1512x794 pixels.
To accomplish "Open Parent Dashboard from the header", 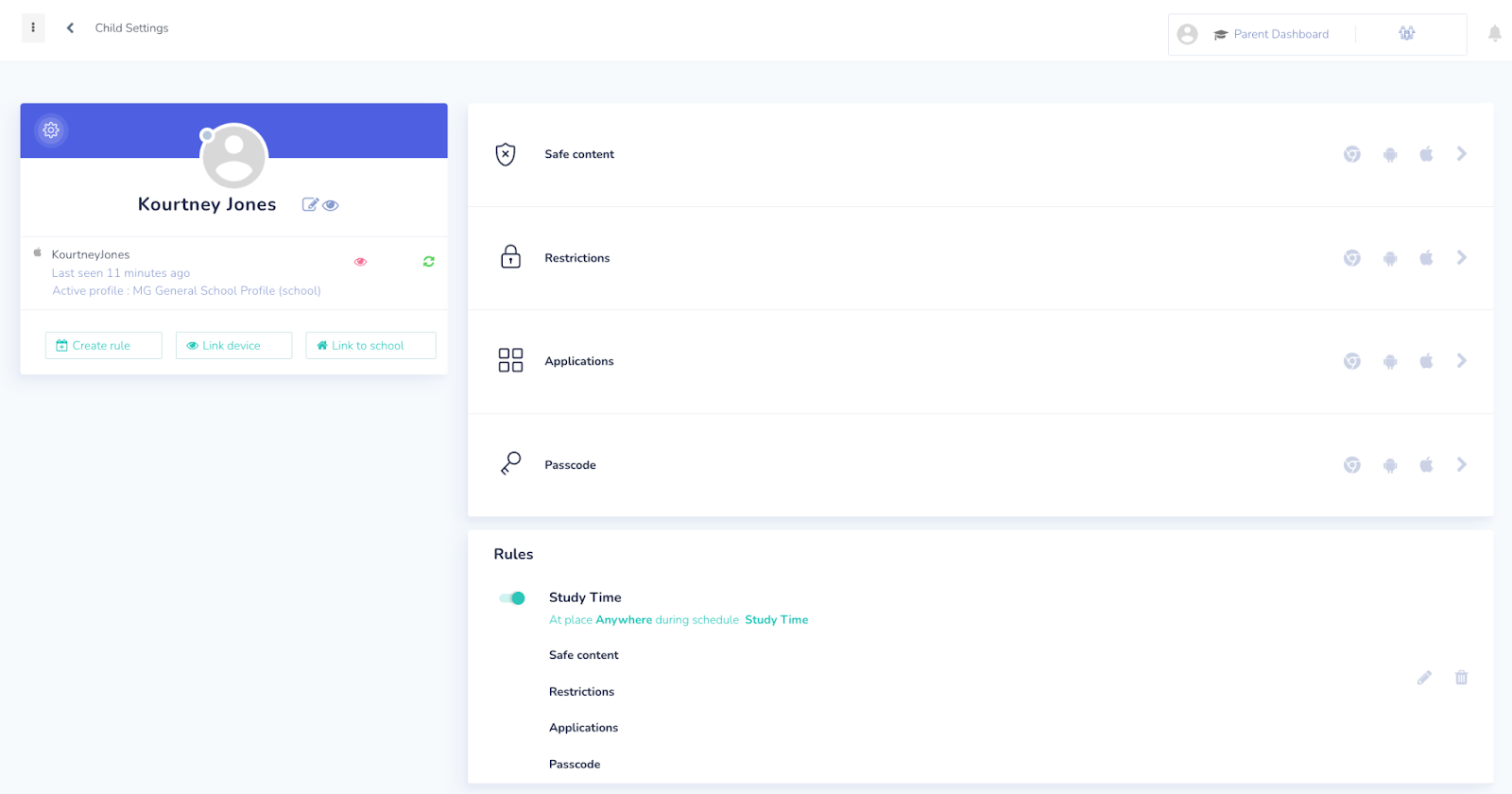I will coord(1271,34).
